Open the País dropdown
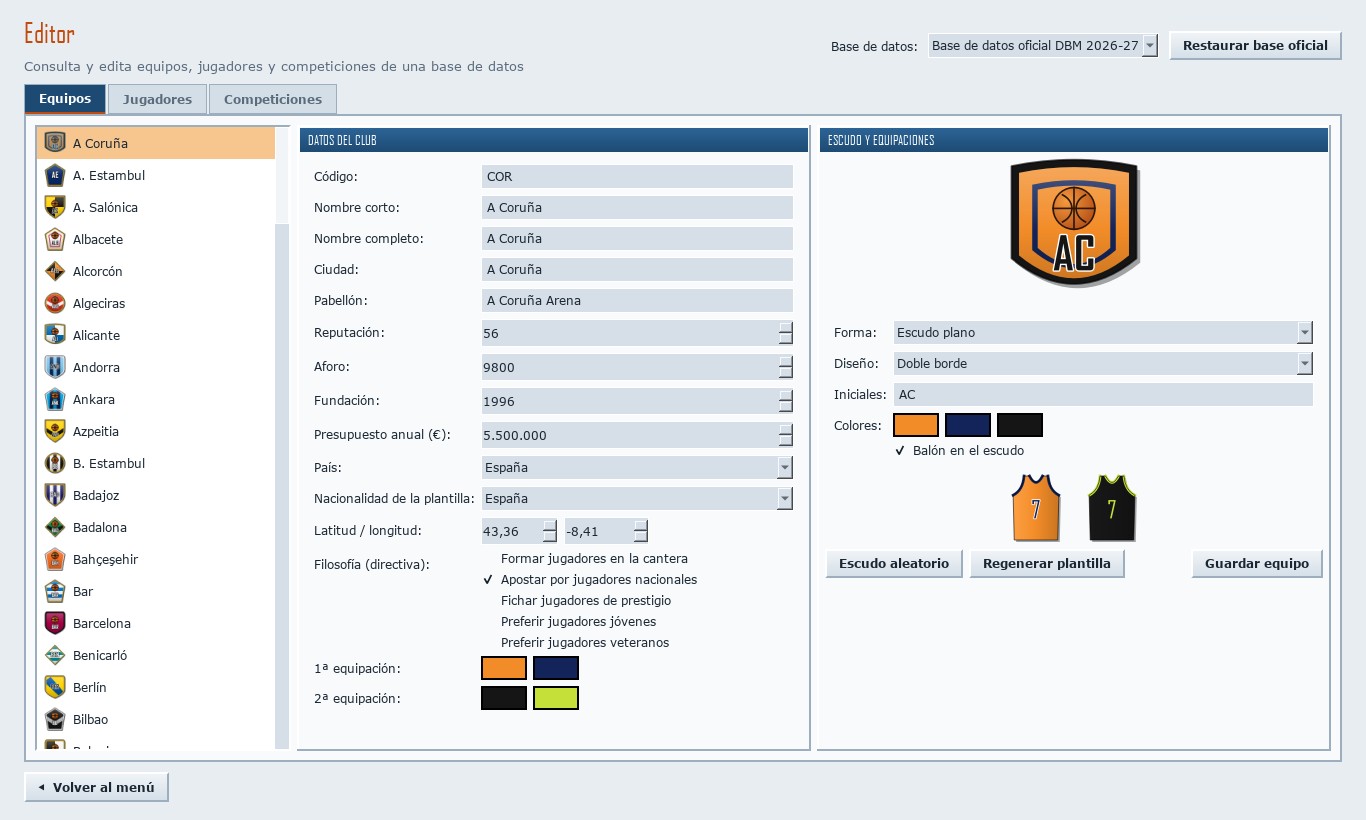Screen dimensions: 1366x820 [x=637, y=467]
